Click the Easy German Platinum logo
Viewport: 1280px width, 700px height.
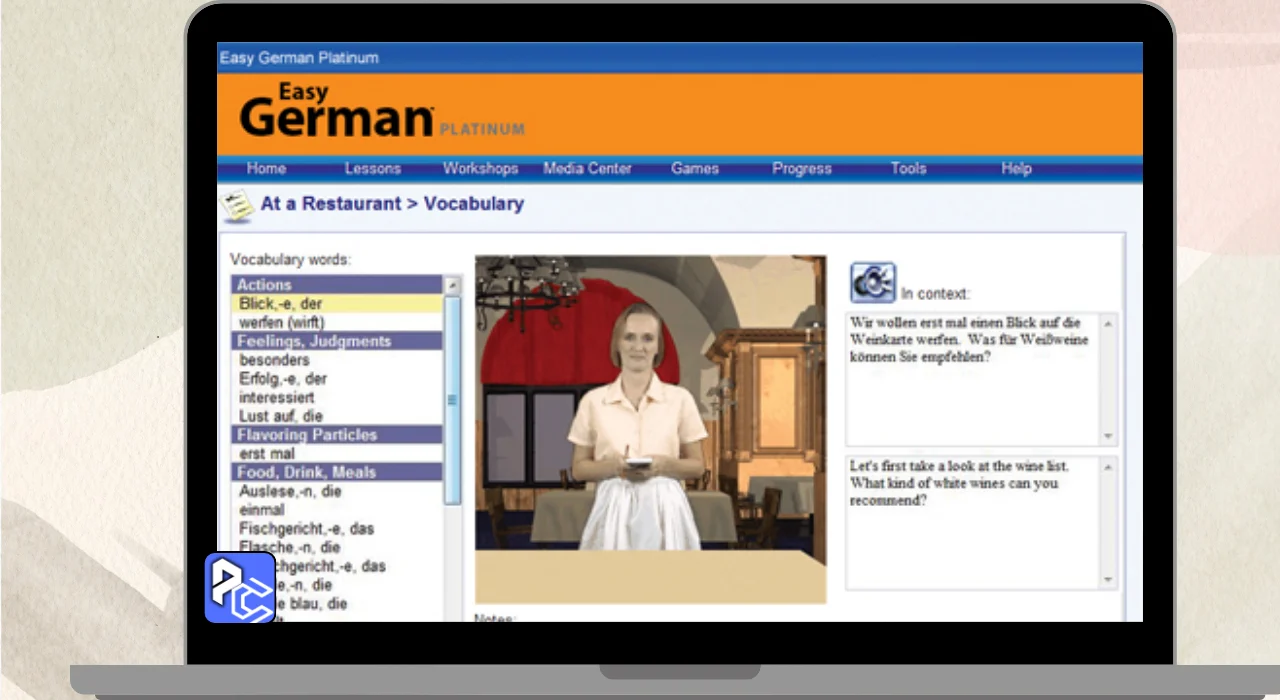382,112
